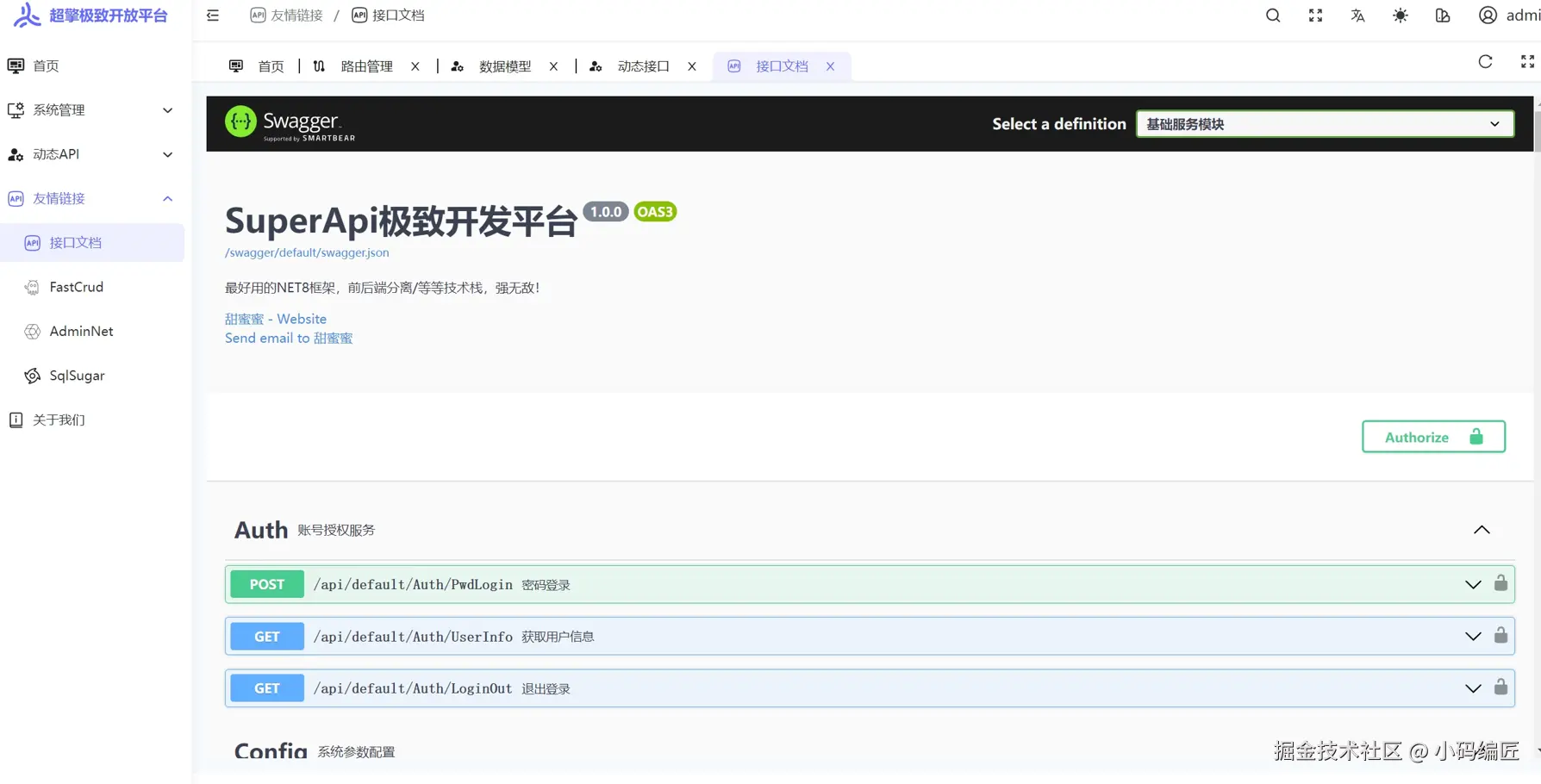The height and width of the screenshot is (784, 1541).
Task: Click the padlock on the PwdLogin endpoint
Action: [x=1500, y=583]
